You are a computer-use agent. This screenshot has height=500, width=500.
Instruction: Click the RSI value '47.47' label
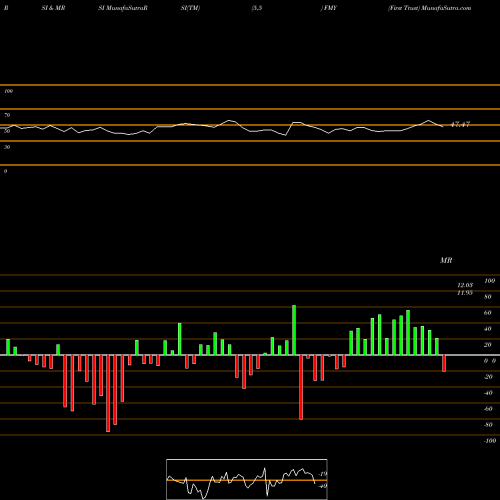tap(460, 124)
